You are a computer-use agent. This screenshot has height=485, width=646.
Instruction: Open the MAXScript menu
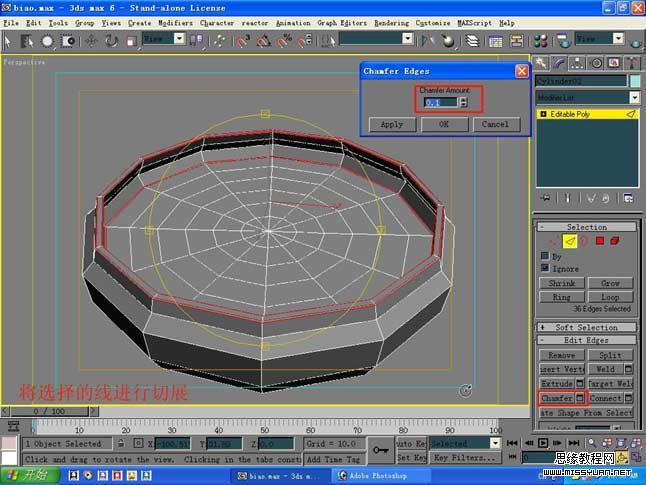point(475,23)
